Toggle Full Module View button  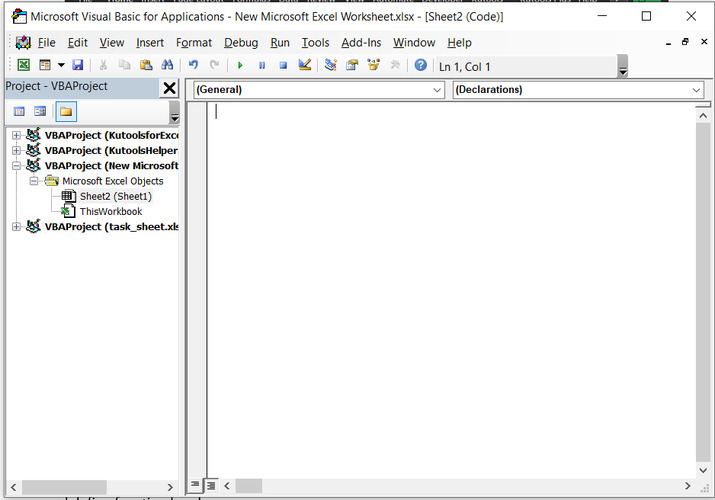click(x=211, y=486)
